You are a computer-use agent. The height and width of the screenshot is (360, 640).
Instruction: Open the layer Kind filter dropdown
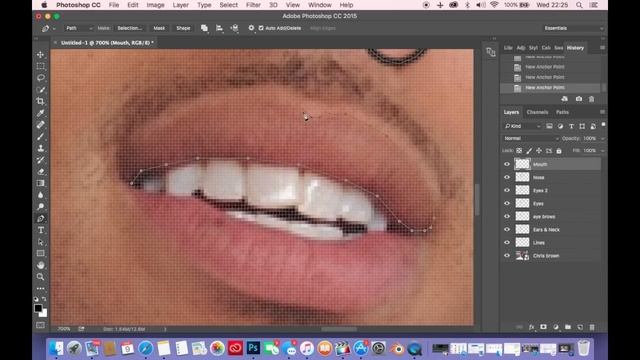(x=523, y=126)
